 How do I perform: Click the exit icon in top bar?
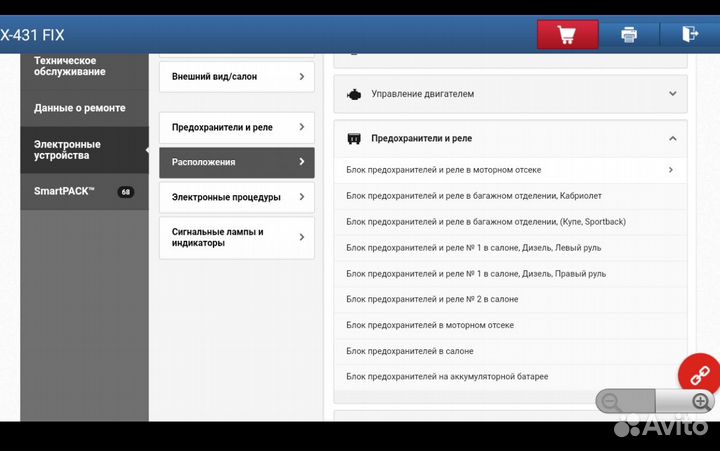689,35
